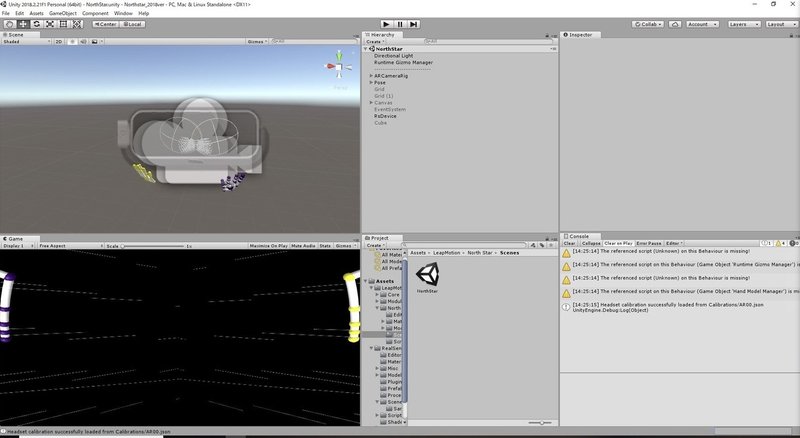Open the GameObject menu

63,13
